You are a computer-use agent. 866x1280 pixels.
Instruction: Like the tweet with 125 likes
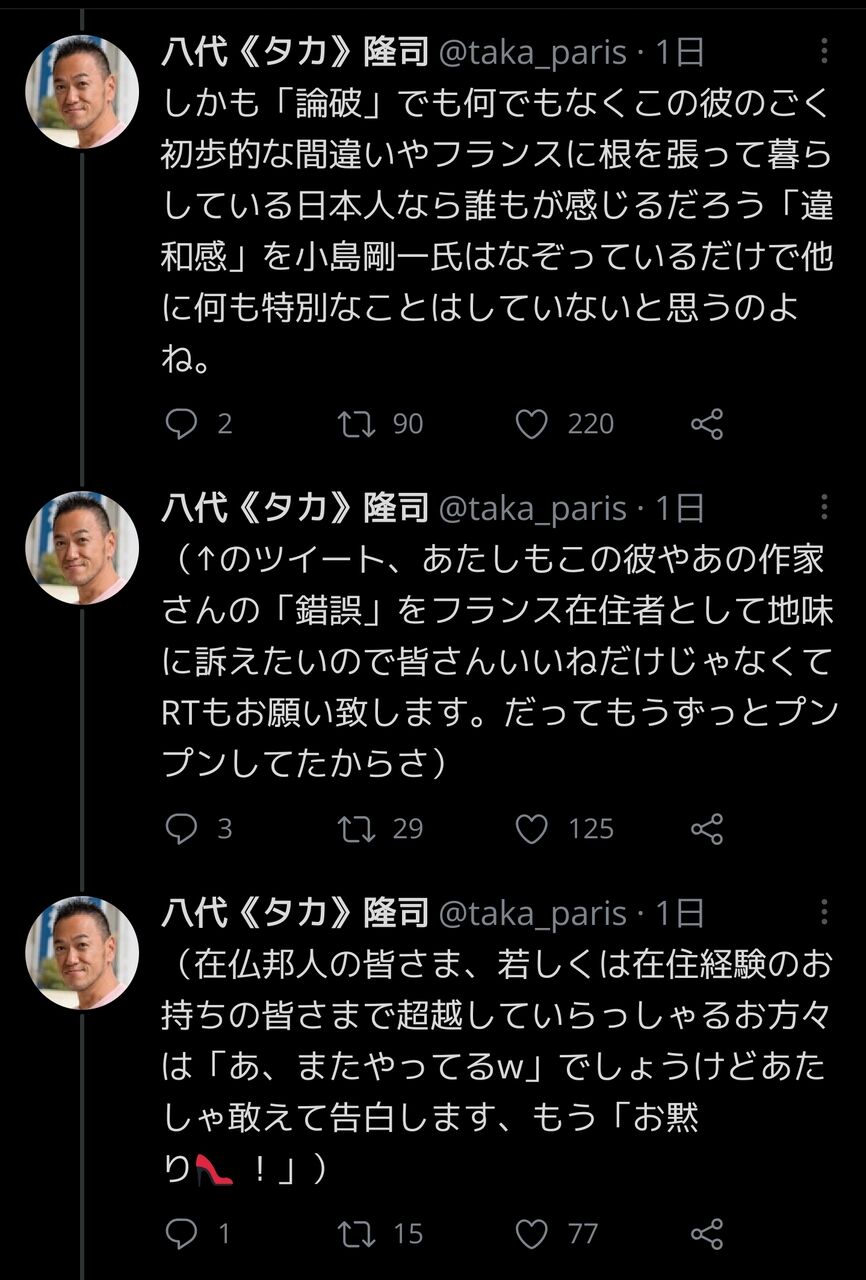click(x=532, y=829)
